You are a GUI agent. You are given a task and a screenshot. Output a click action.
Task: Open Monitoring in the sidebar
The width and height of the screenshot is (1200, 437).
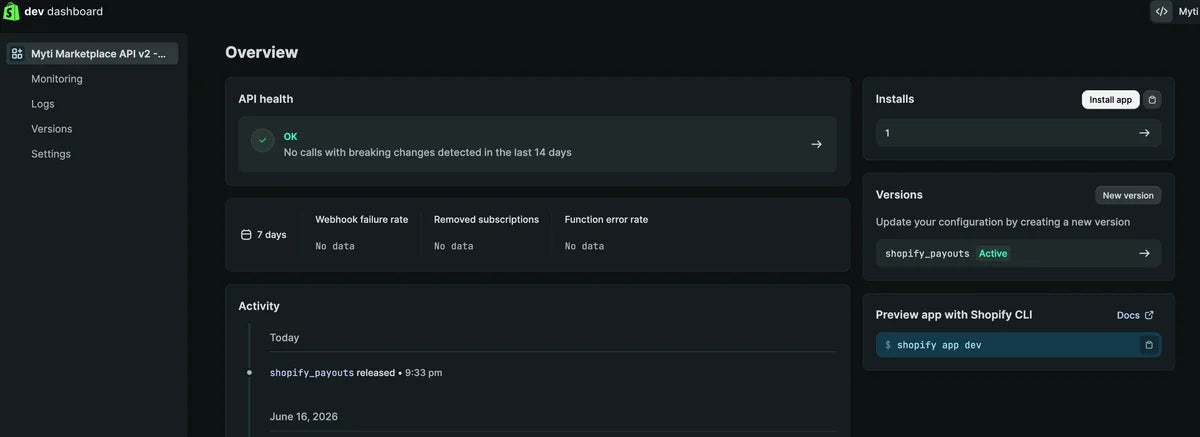click(57, 79)
